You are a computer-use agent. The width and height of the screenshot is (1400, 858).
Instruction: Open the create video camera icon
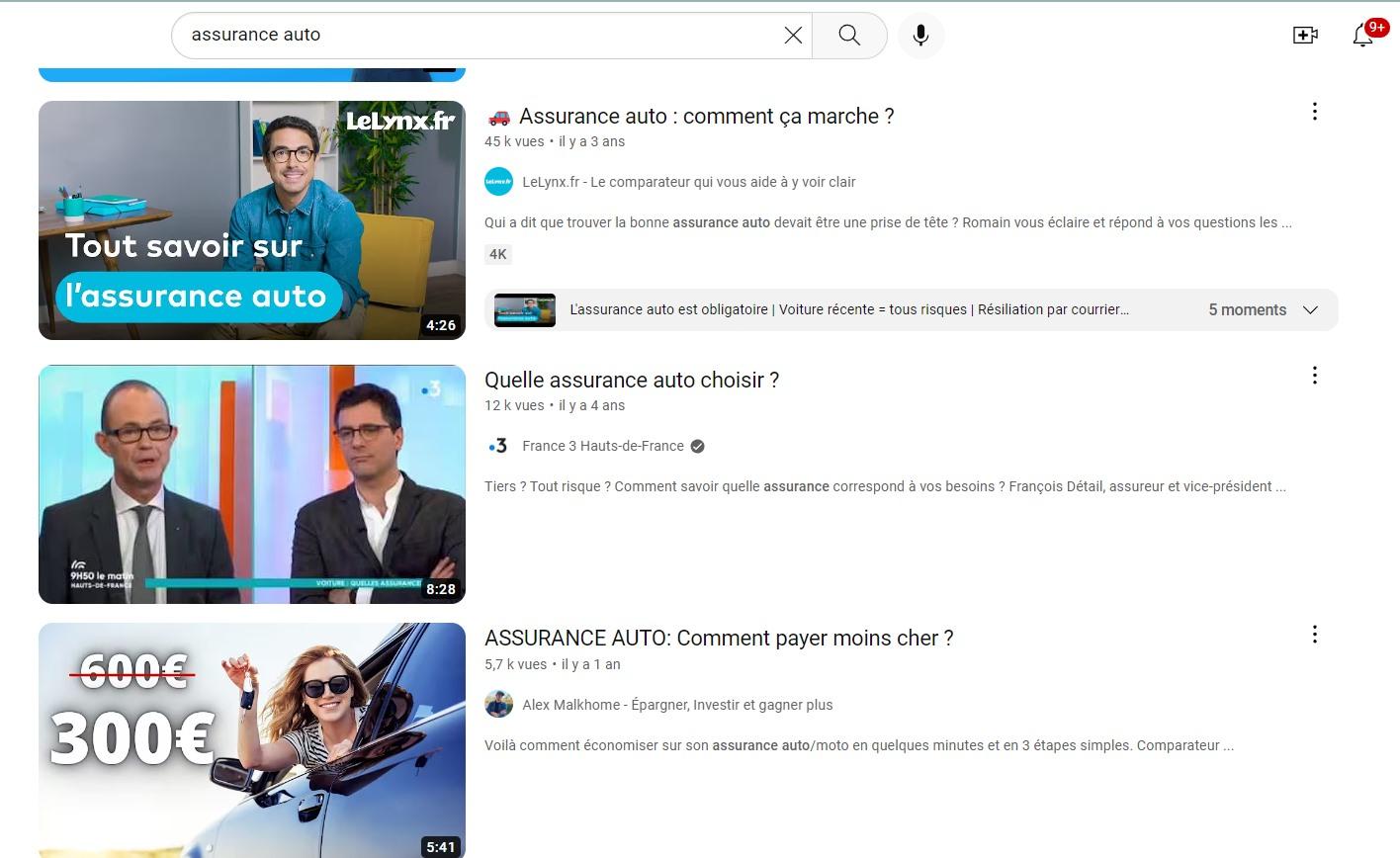pos(1305,36)
